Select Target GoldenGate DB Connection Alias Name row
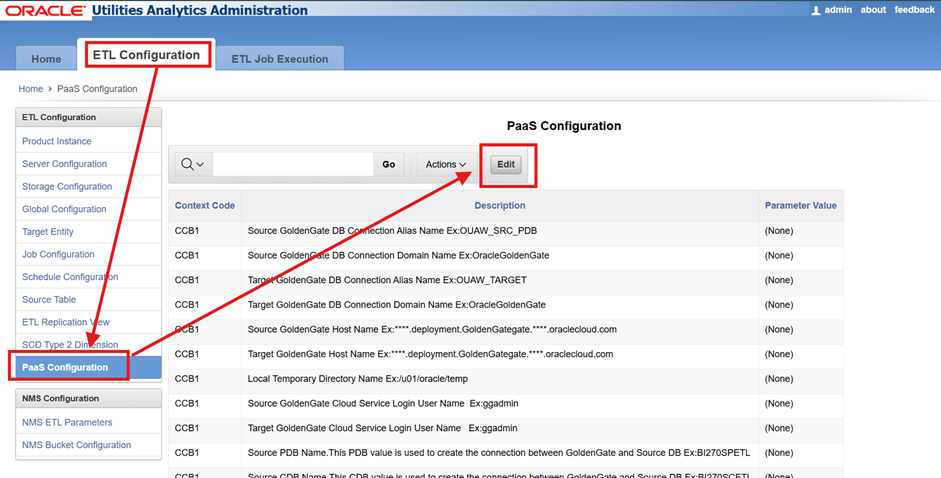This screenshot has height=478, width=941. 505,280
